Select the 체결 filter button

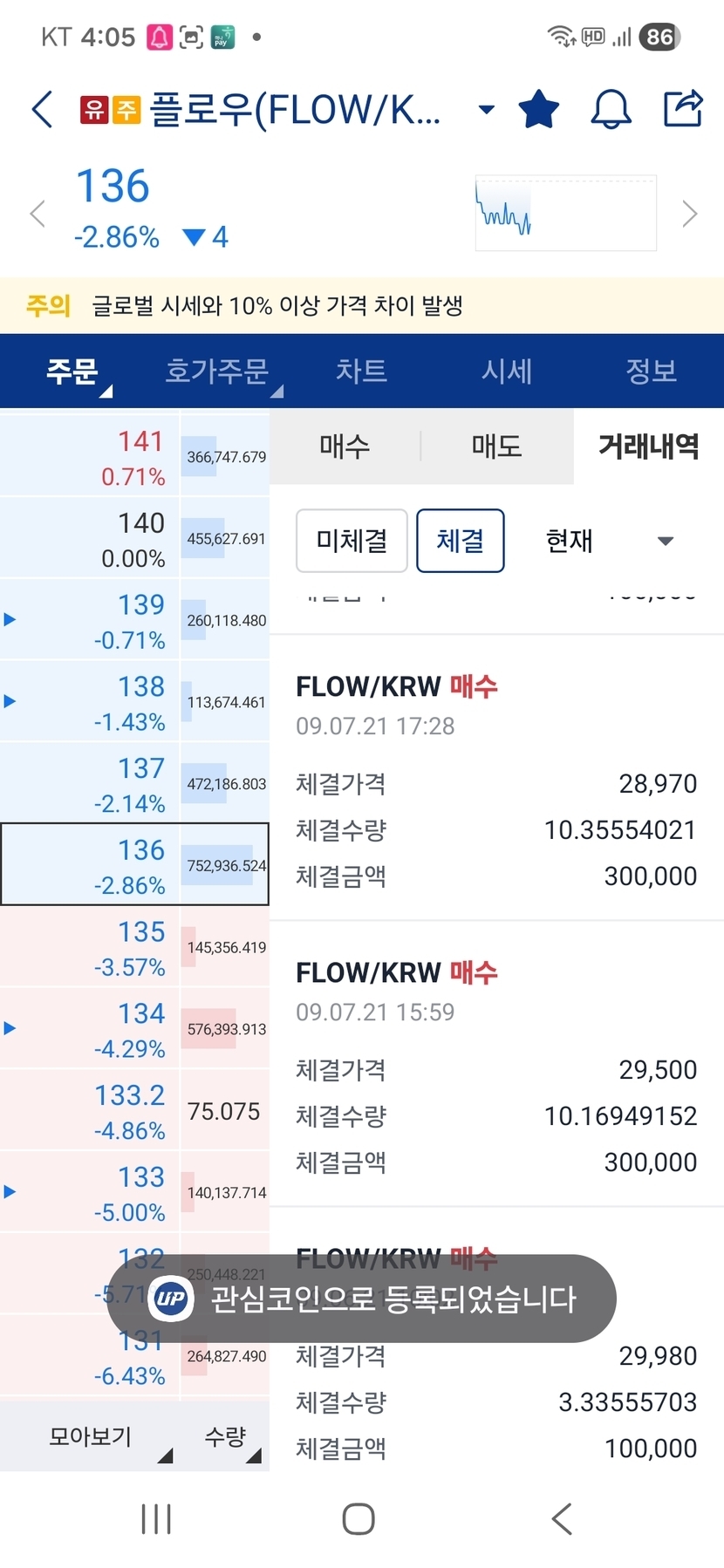coord(460,541)
